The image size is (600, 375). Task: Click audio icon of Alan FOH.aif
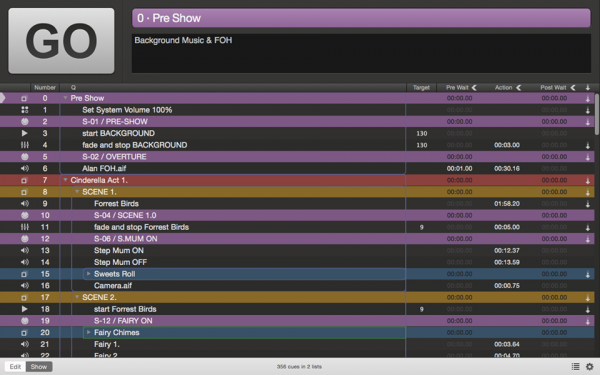point(24,168)
